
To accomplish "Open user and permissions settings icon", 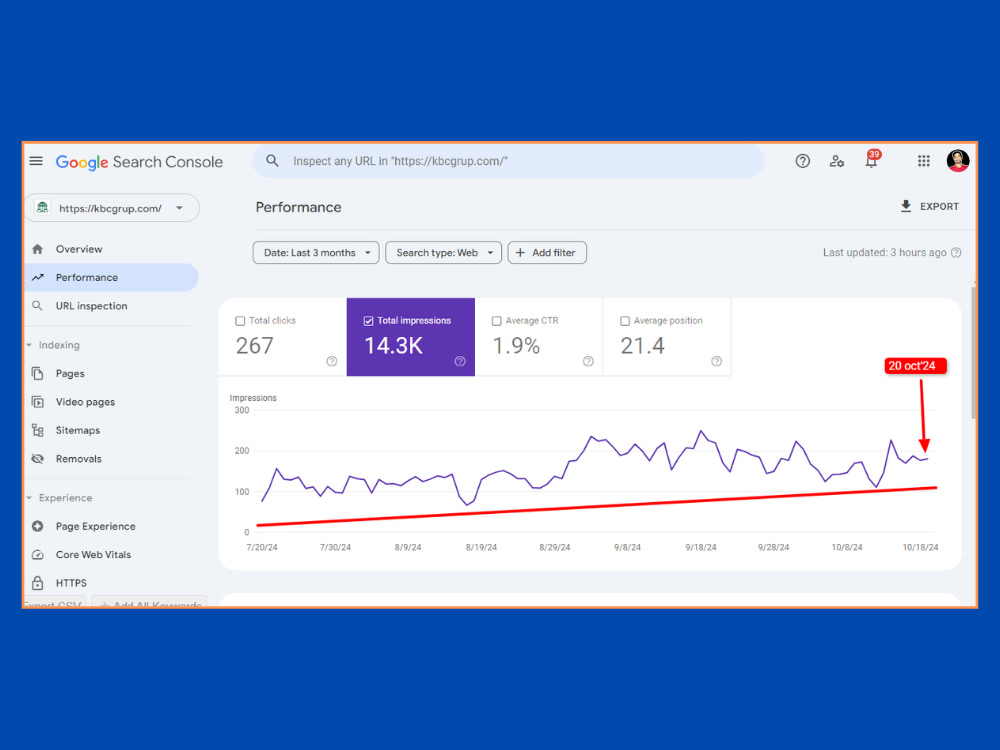I will click(837, 161).
